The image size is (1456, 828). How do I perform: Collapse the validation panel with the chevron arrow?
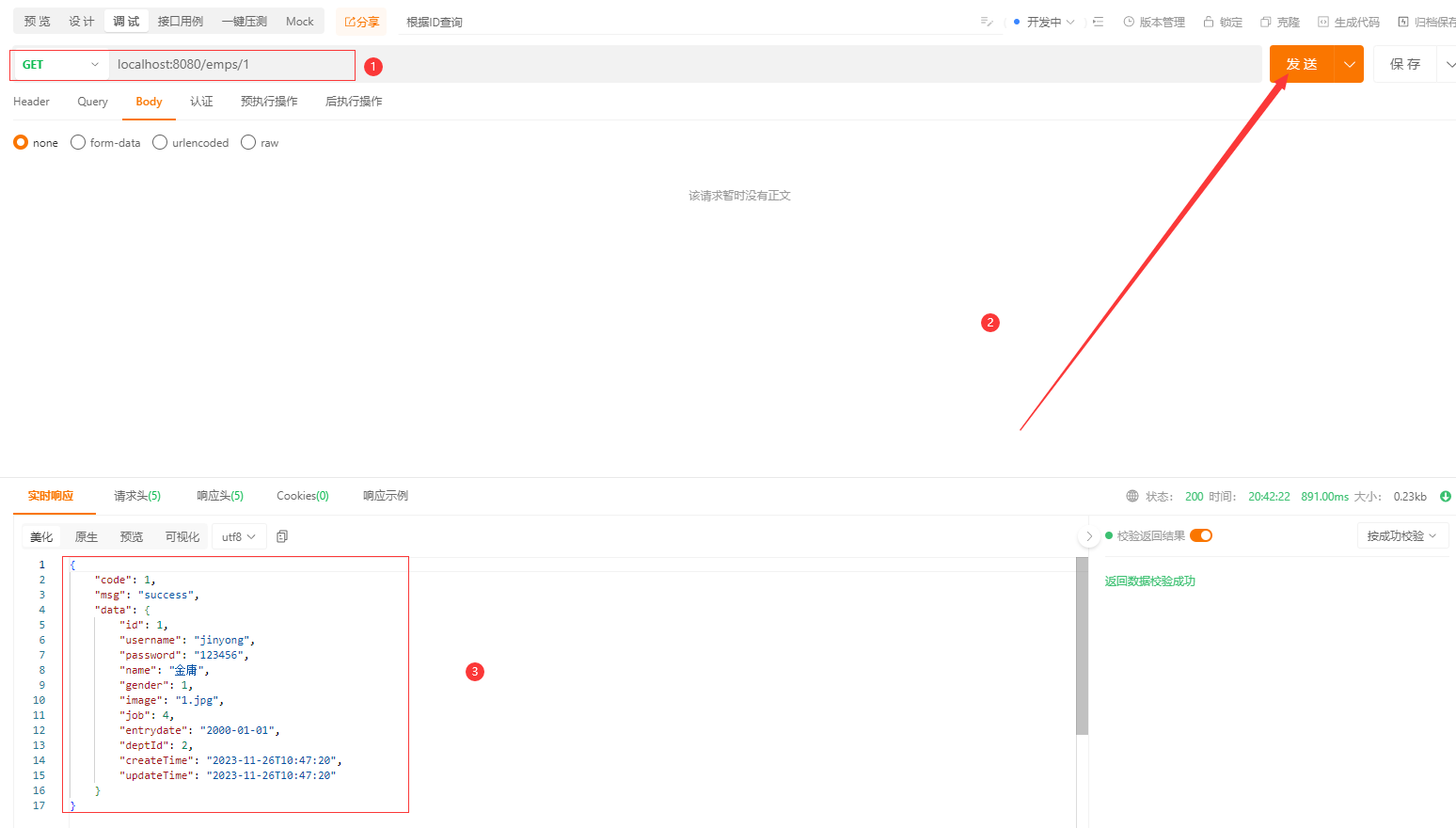(1089, 536)
